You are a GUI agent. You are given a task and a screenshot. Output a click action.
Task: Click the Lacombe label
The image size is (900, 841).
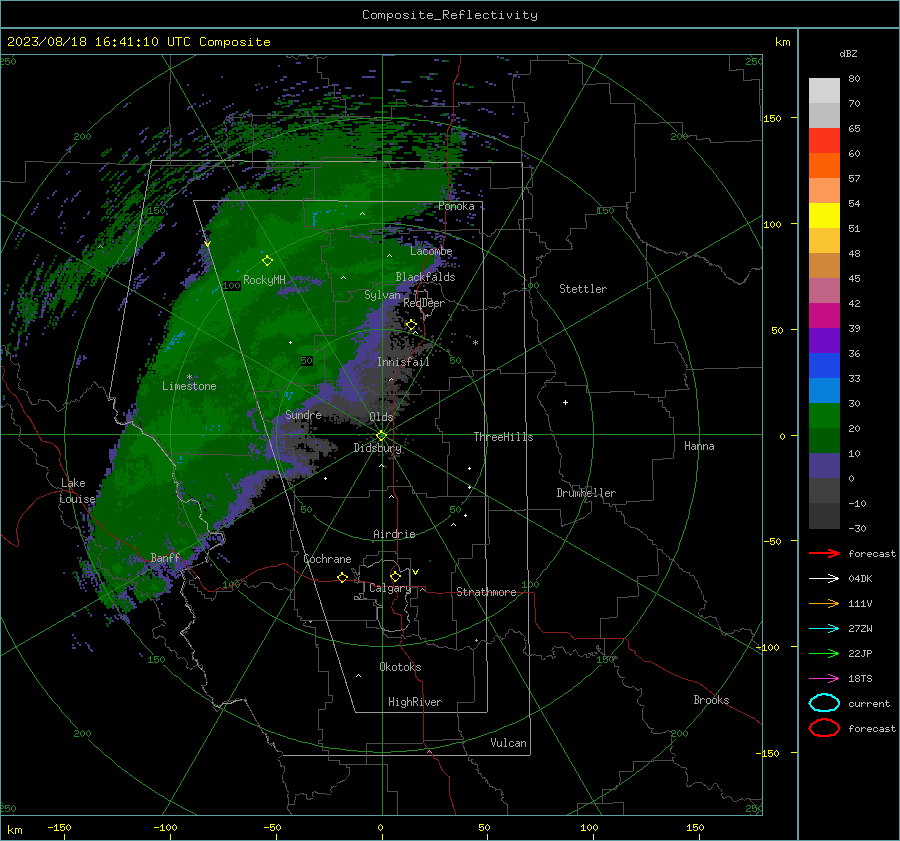point(431,251)
